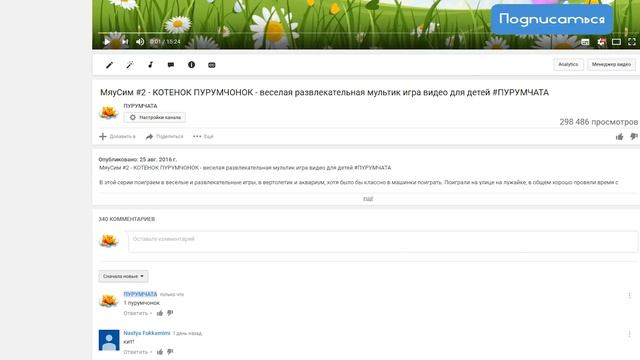
Task: Open the Сначала новые sort dropdown
Action: point(123,276)
